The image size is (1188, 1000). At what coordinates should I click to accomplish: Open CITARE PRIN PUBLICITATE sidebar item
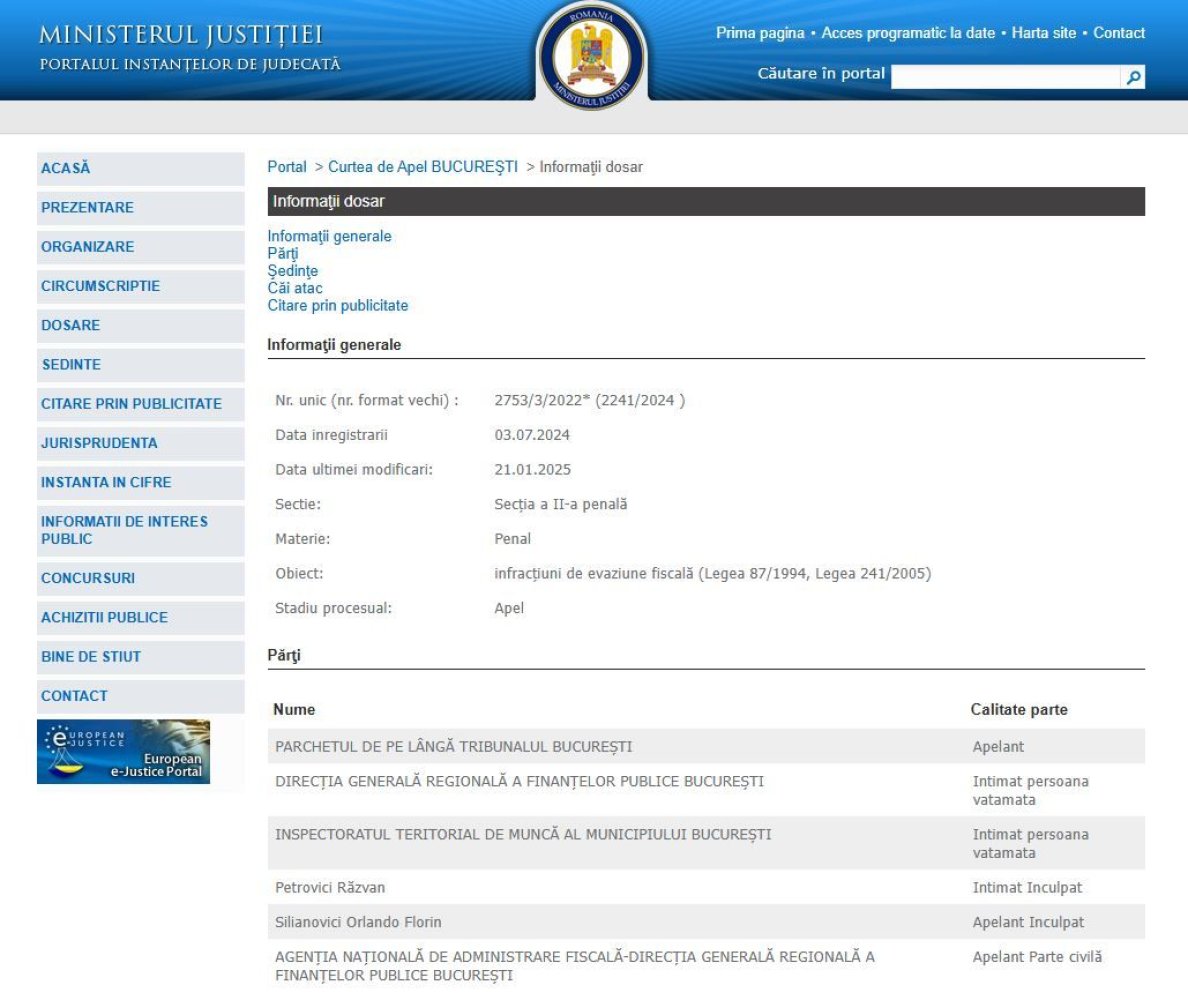(x=131, y=404)
